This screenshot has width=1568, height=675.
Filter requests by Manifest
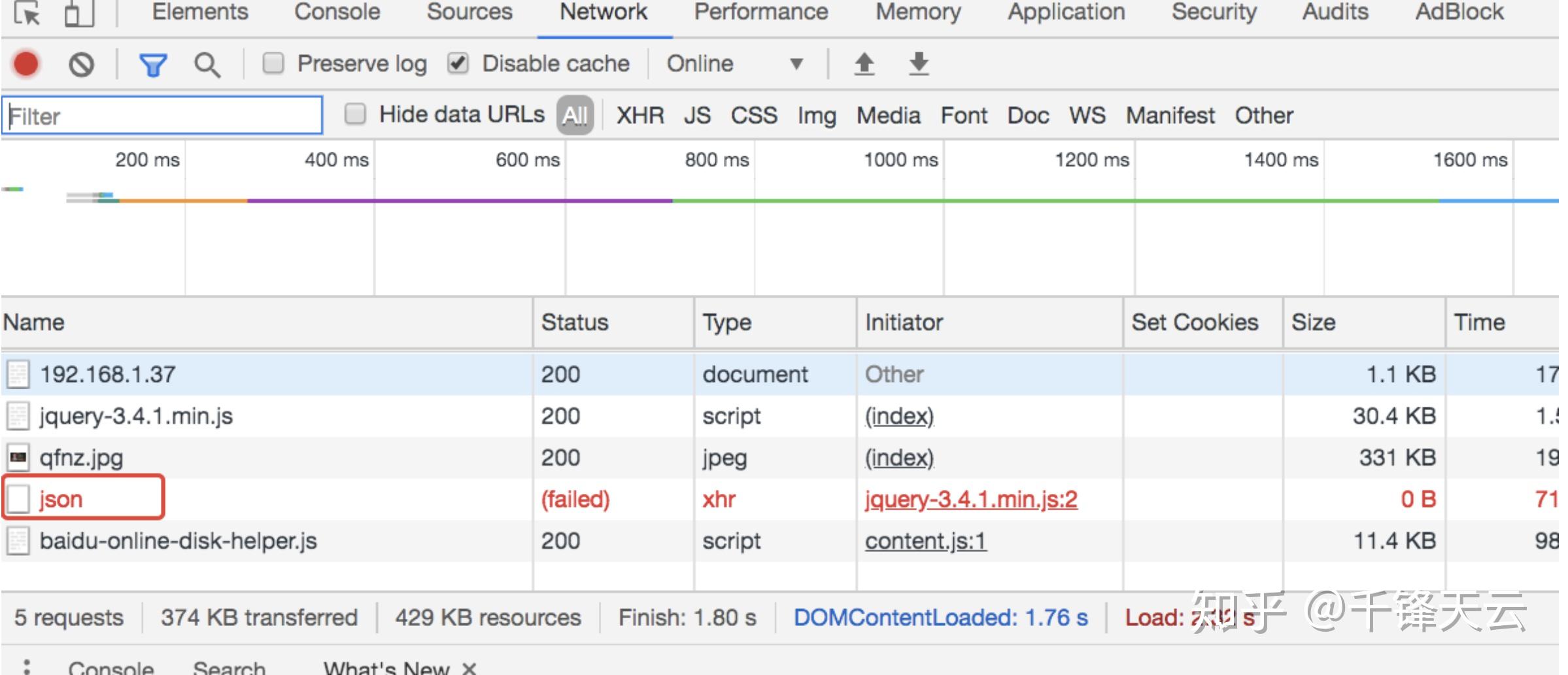1170,116
